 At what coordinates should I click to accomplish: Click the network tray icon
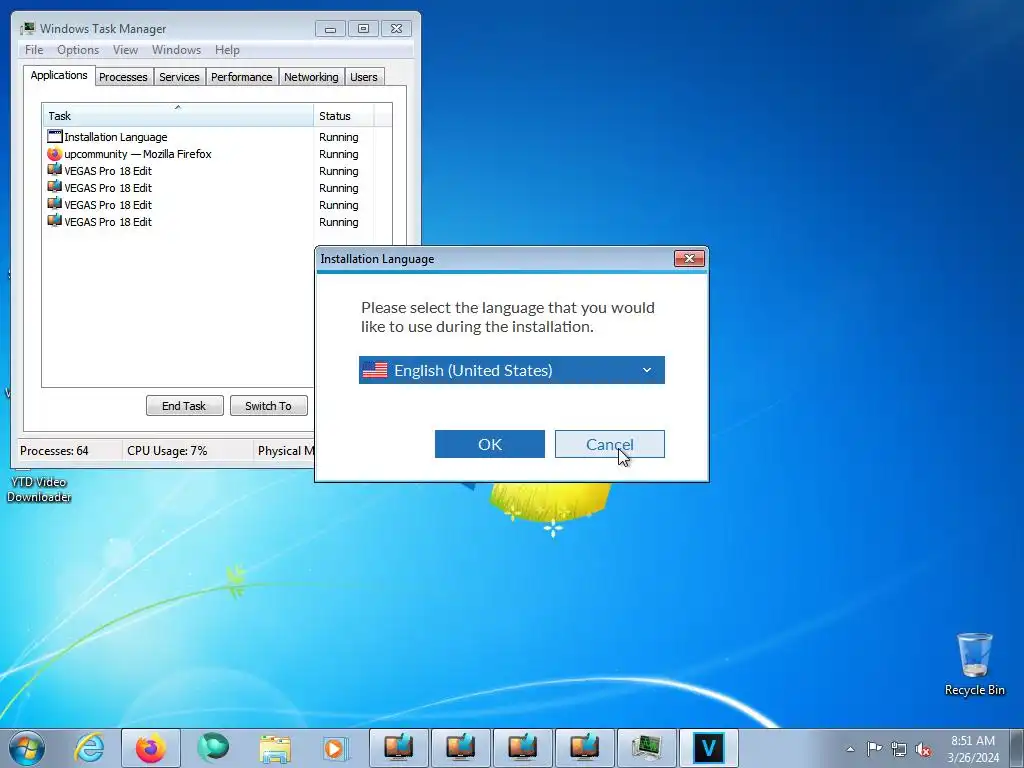[899, 749]
